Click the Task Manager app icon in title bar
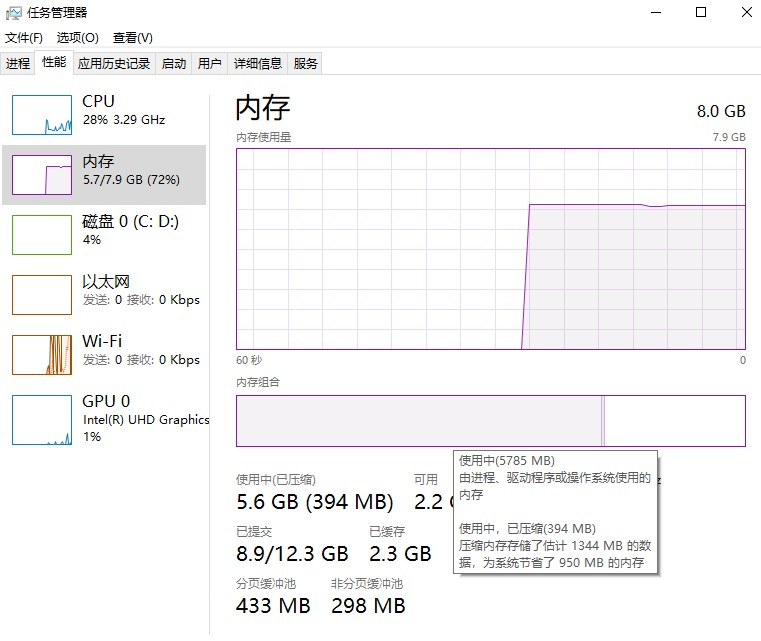The image size is (761, 641). [x=14, y=12]
